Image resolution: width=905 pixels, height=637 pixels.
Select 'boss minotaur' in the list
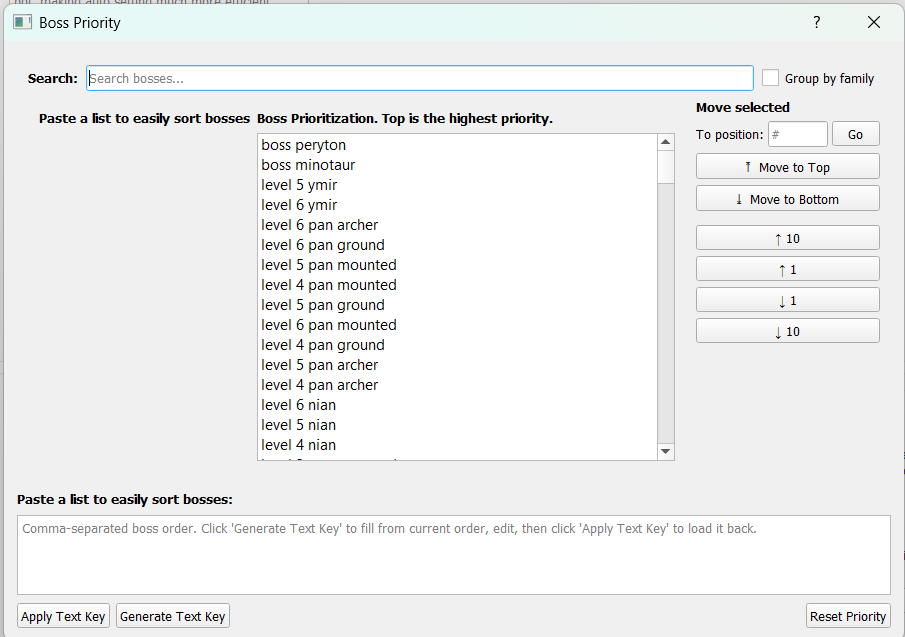click(458, 165)
